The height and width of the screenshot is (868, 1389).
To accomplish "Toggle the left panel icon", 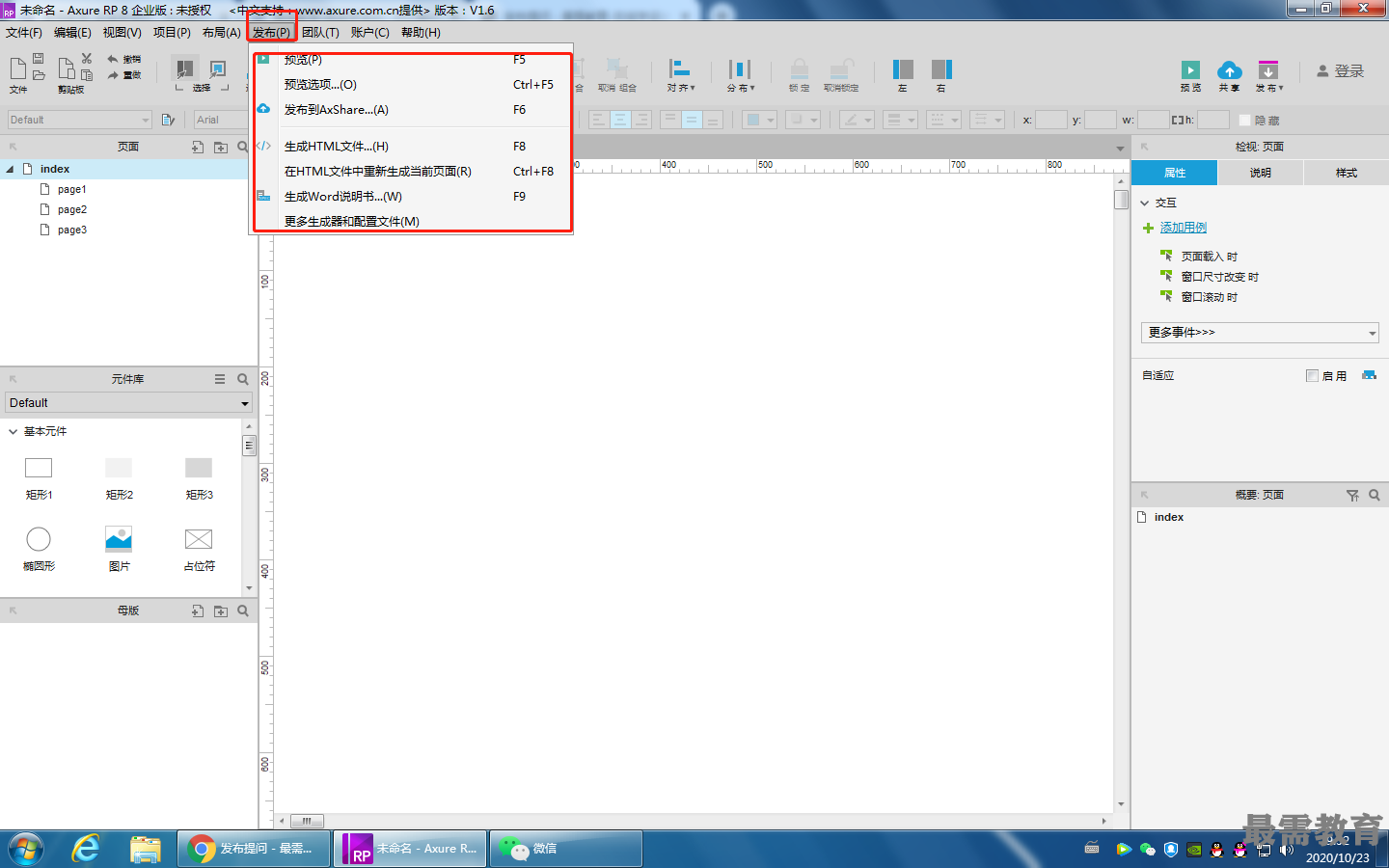I will [903, 68].
